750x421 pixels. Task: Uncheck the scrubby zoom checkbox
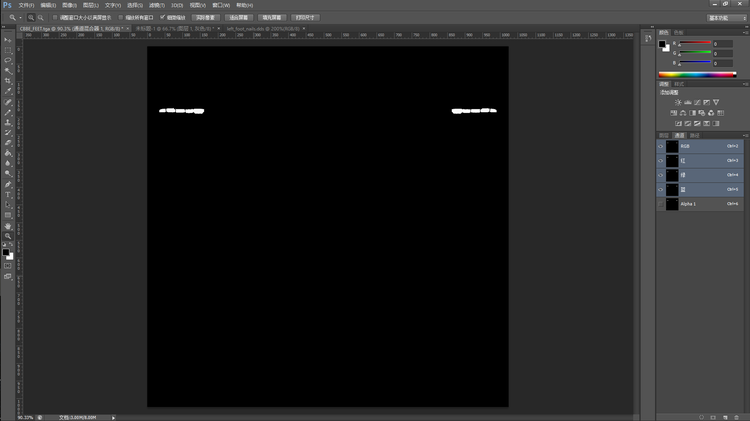[163, 17]
